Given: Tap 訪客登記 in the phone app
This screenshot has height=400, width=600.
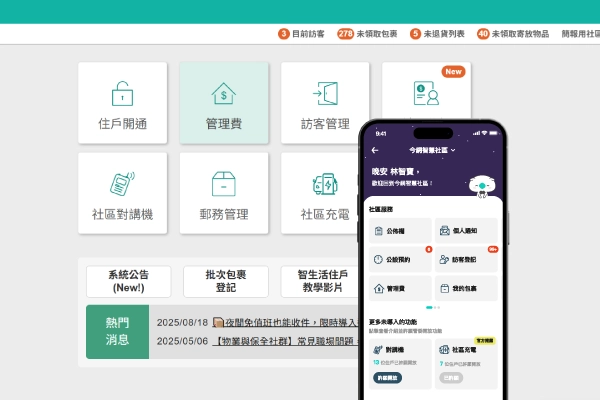Looking at the screenshot, I should click(x=466, y=260).
